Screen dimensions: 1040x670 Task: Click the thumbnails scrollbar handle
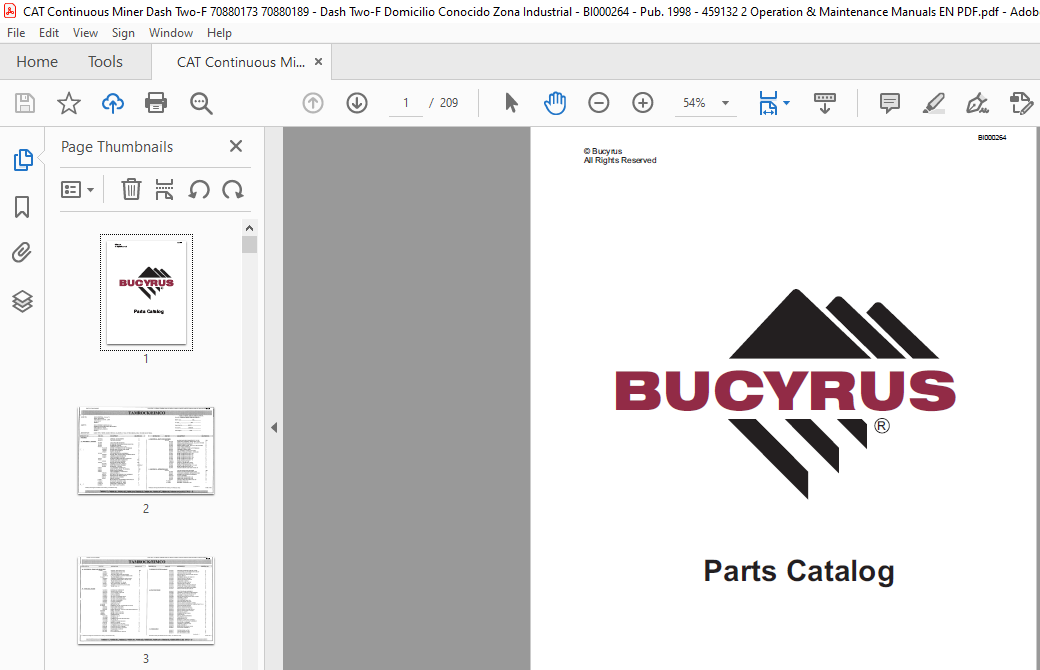(x=249, y=245)
